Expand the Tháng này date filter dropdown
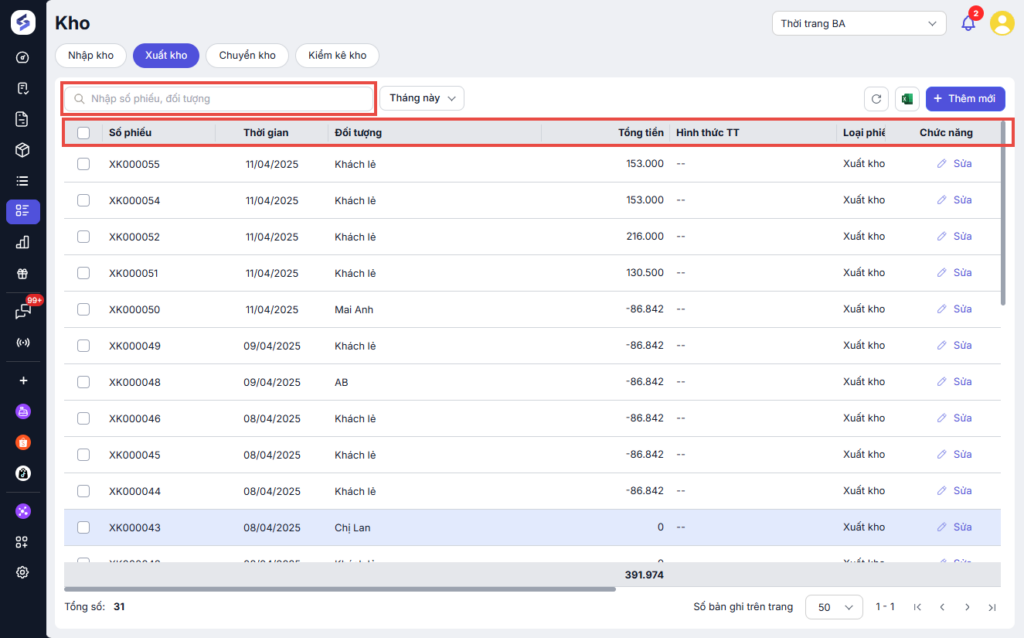1024x638 pixels. point(422,98)
